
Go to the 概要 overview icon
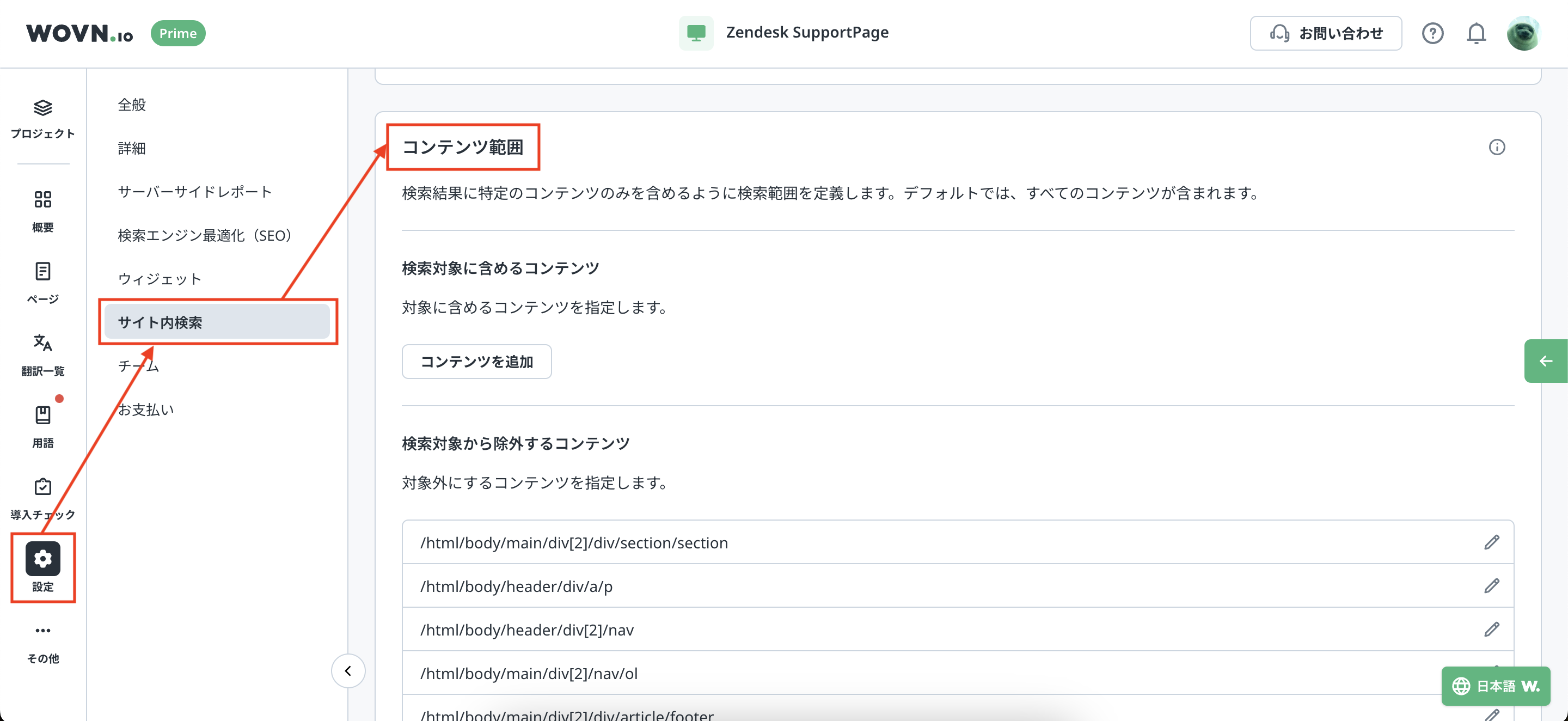(42, 200)
